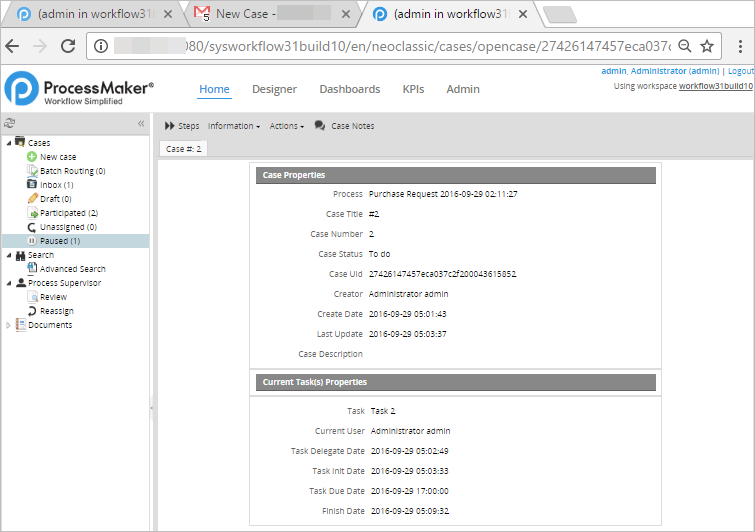Switch to the Designer menu
This screenshot has width=755, height=532.
point(274,89)
